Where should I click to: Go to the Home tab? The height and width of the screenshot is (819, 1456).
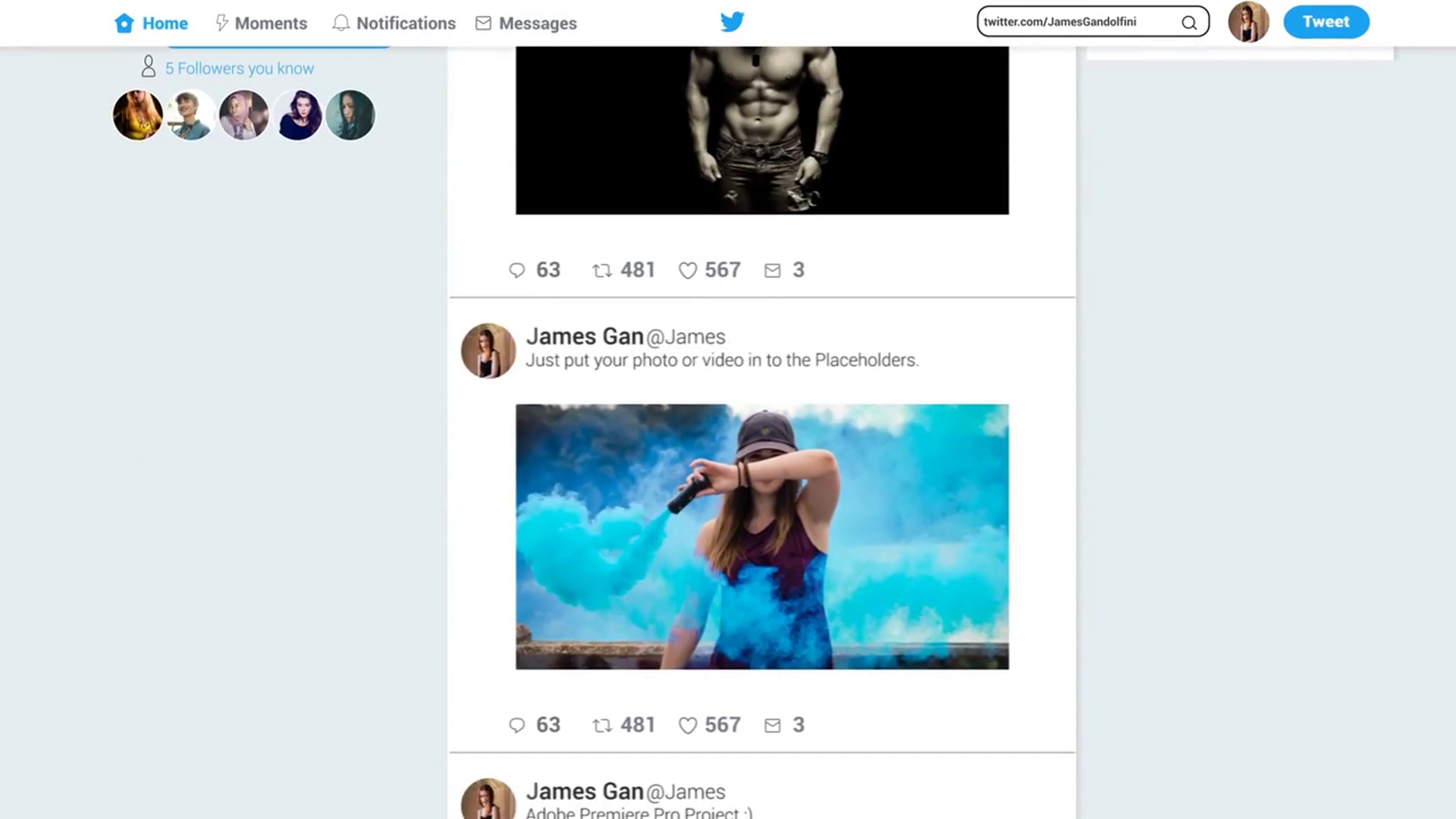pos(152,24)
